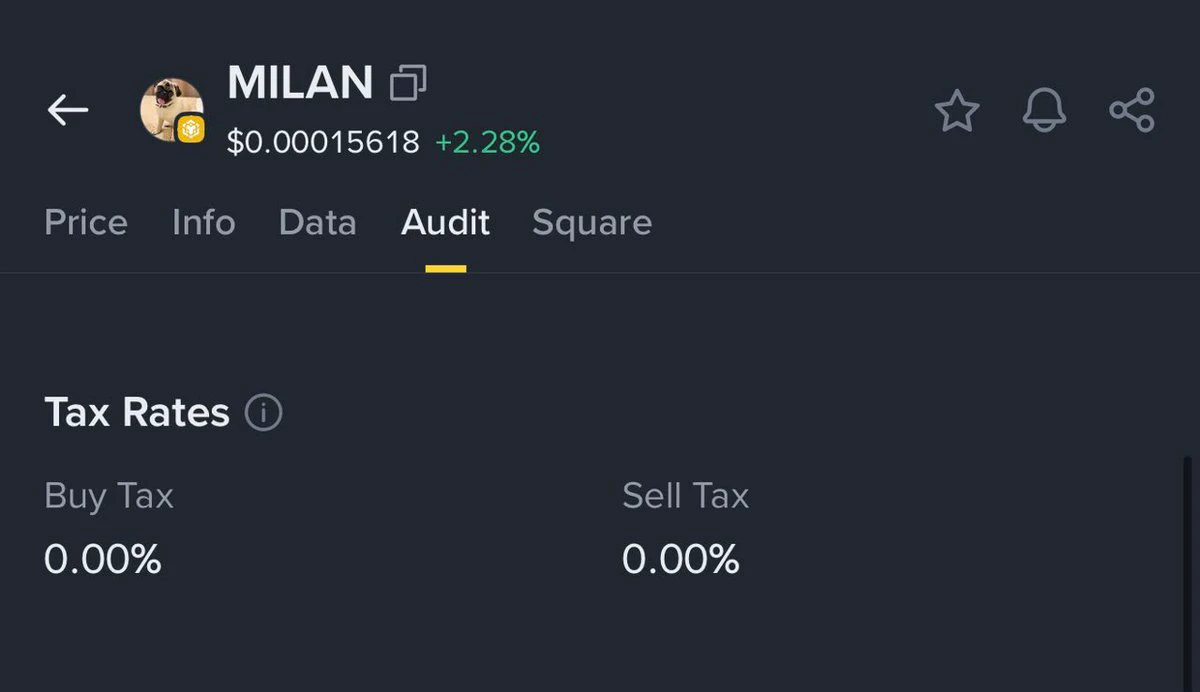Tap the +2.28% price change
The height and width of the screenshot is (692, 1200).
487,142
